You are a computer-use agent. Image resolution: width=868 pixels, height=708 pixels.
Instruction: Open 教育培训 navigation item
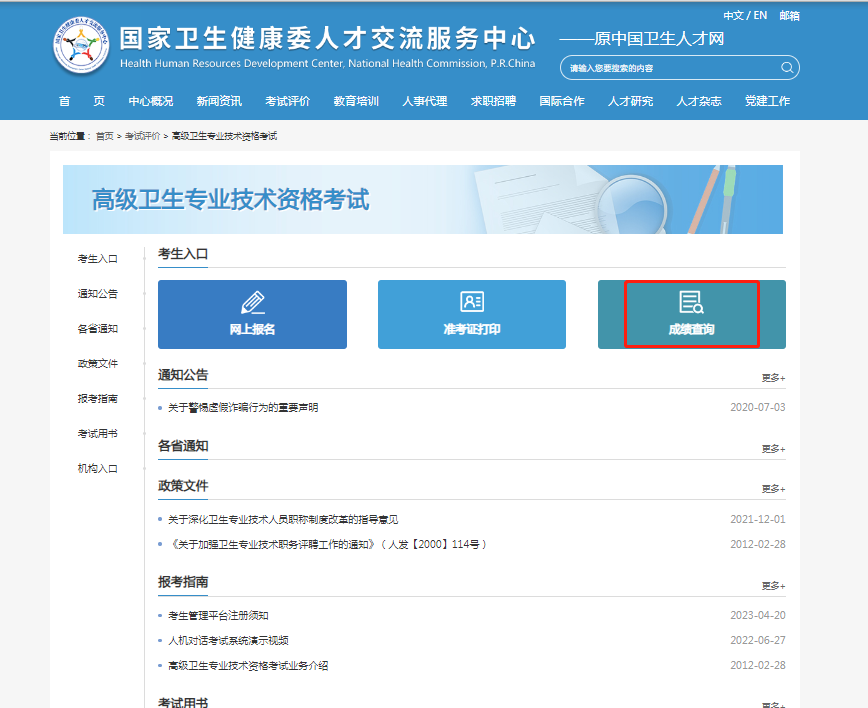[x=356, y=101]
